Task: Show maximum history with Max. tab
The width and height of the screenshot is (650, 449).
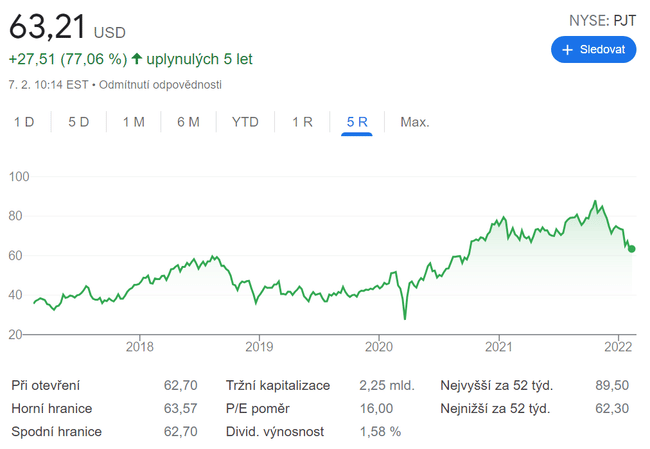Action: click(414, 122)
